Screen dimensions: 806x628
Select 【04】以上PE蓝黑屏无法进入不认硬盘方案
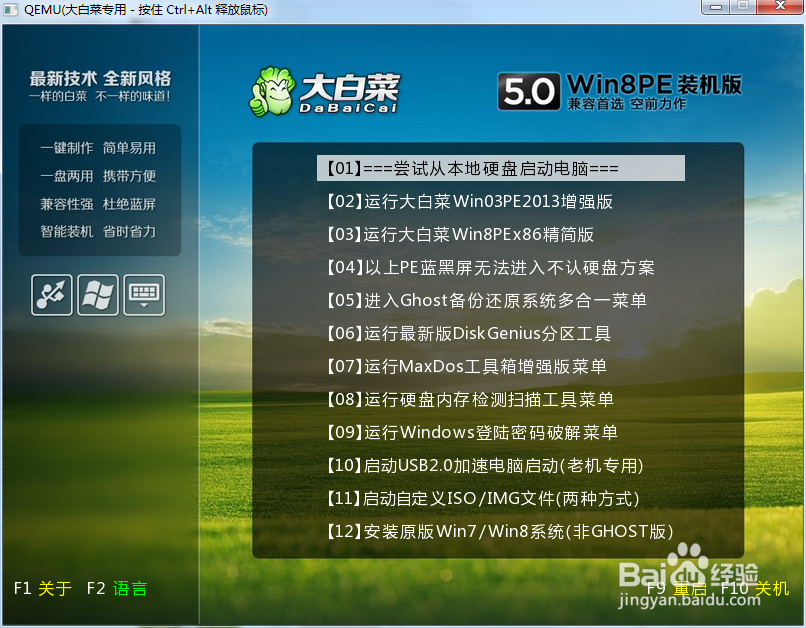click(491, 267)
